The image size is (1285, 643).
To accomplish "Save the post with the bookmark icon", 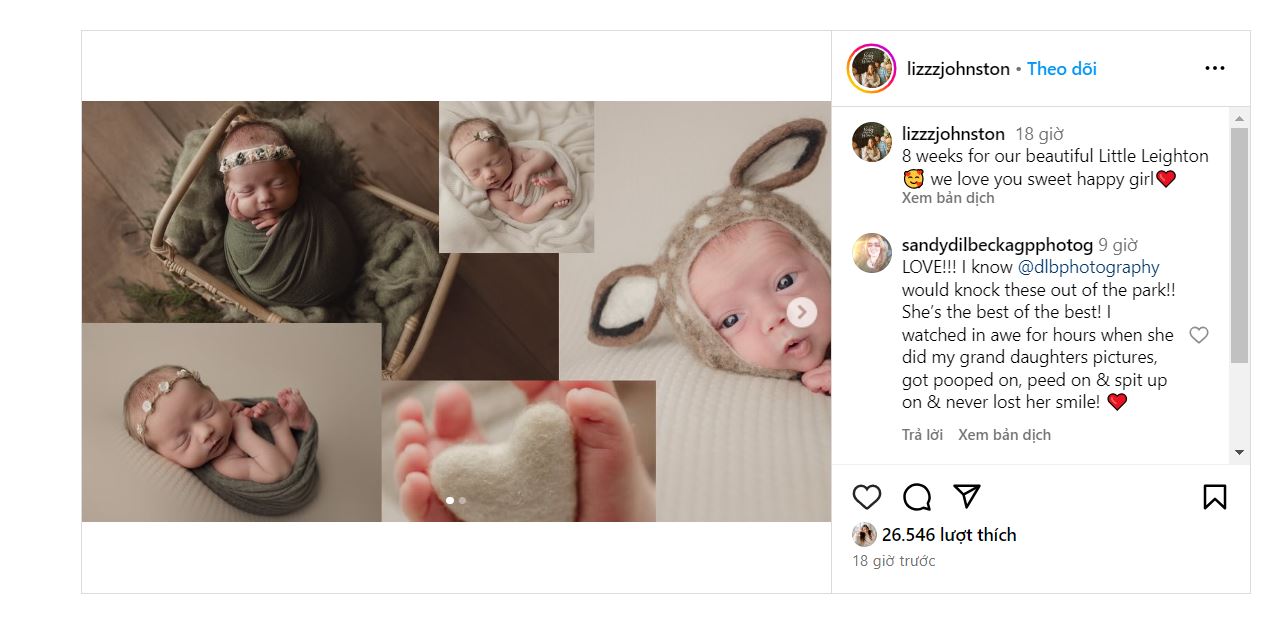I will point(1214,497).
